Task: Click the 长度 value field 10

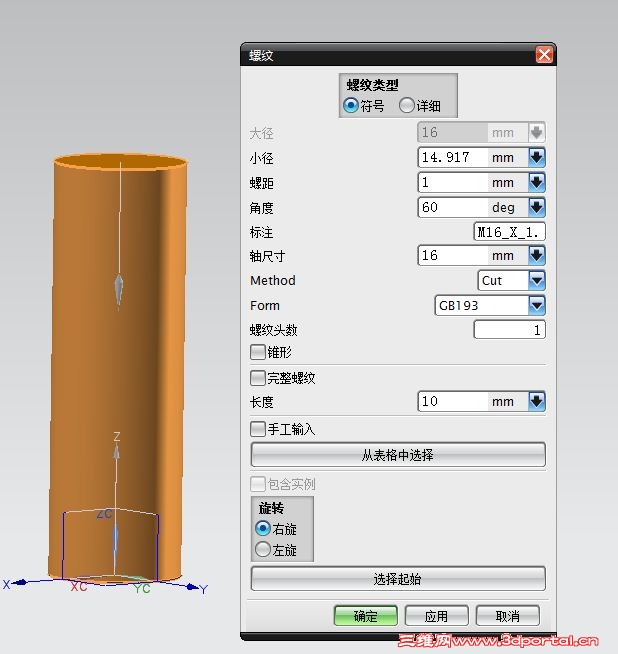Action: pos(452,401)
